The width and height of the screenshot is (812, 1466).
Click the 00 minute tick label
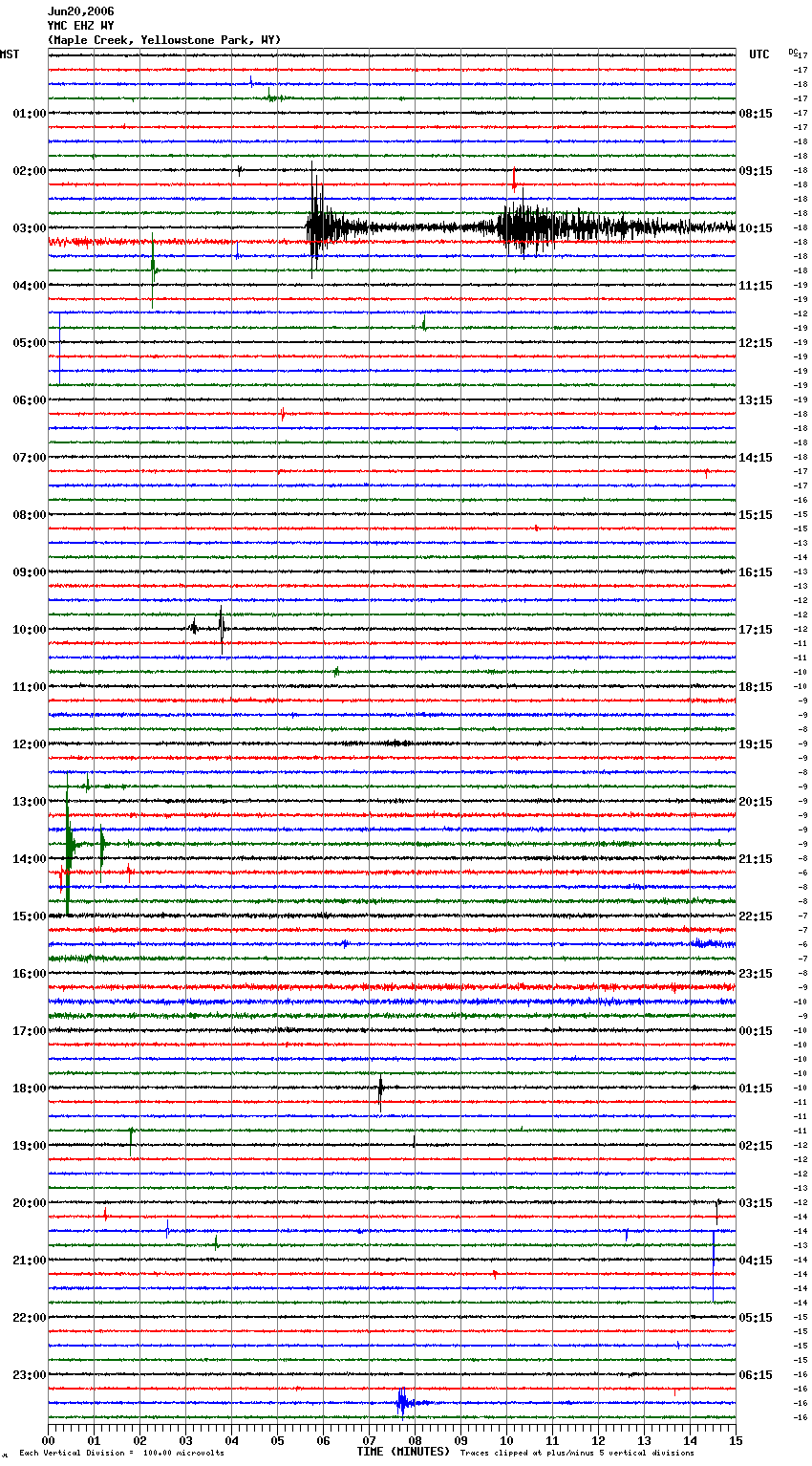click(x=48, y=1441)
